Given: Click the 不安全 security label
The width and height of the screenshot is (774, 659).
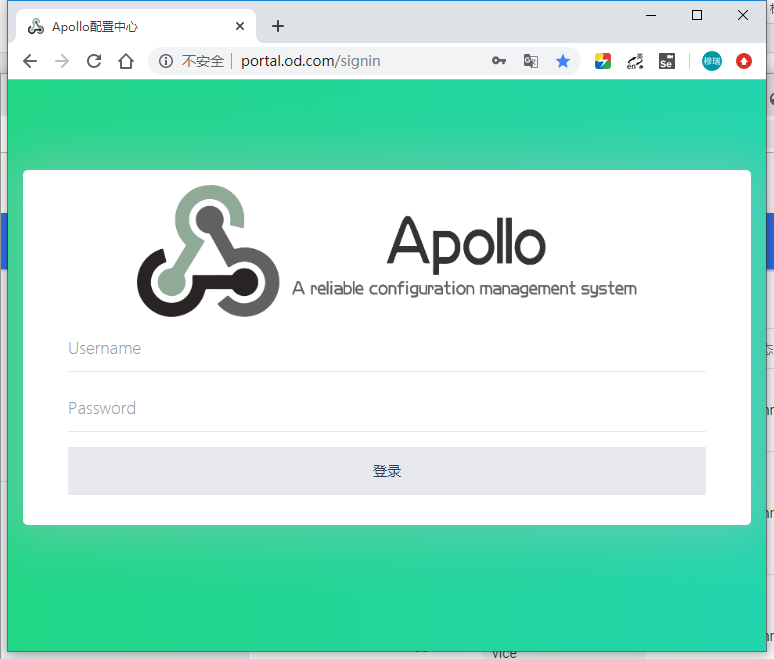Looking at the screenshot, I should click(202, 61).
